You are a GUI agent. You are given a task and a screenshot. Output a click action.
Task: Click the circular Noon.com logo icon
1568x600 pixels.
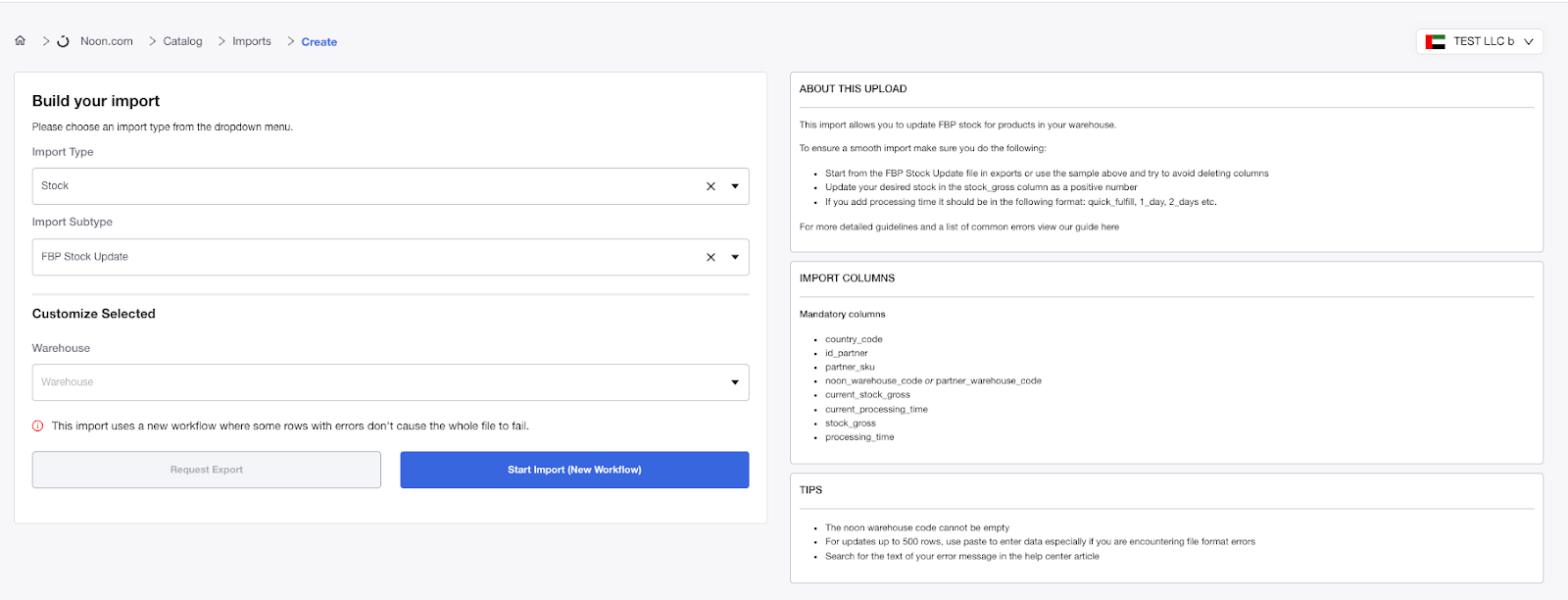coord(64,41)
